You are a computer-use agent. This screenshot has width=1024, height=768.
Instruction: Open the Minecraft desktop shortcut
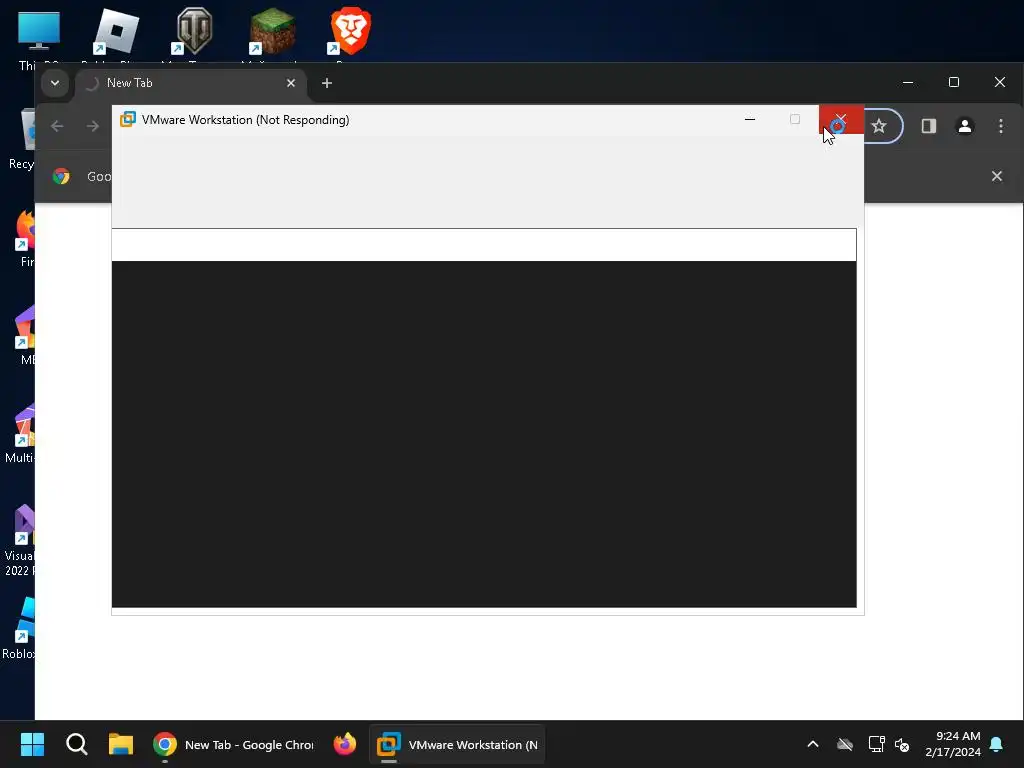click(272, 31)
